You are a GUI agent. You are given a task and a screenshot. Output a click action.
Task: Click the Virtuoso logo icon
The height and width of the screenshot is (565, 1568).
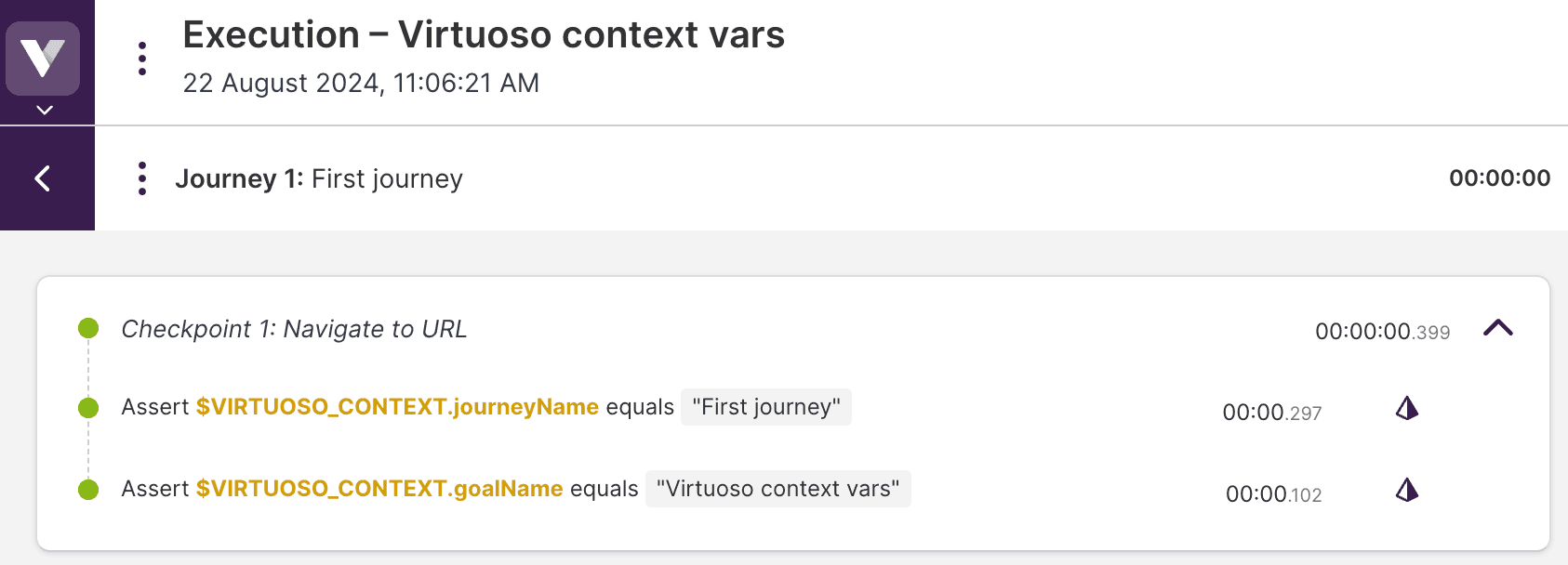pyautogui.click(x=43, y=58)
